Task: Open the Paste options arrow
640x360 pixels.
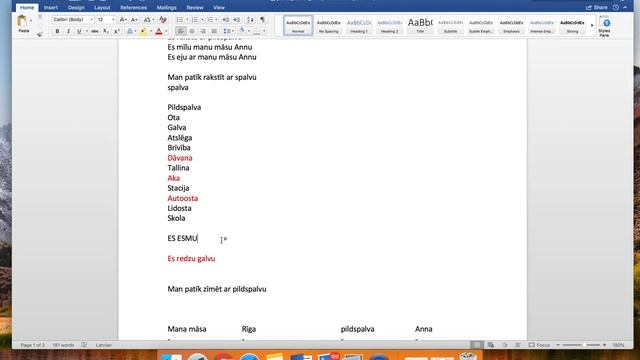Action: [x=31, y=20]
